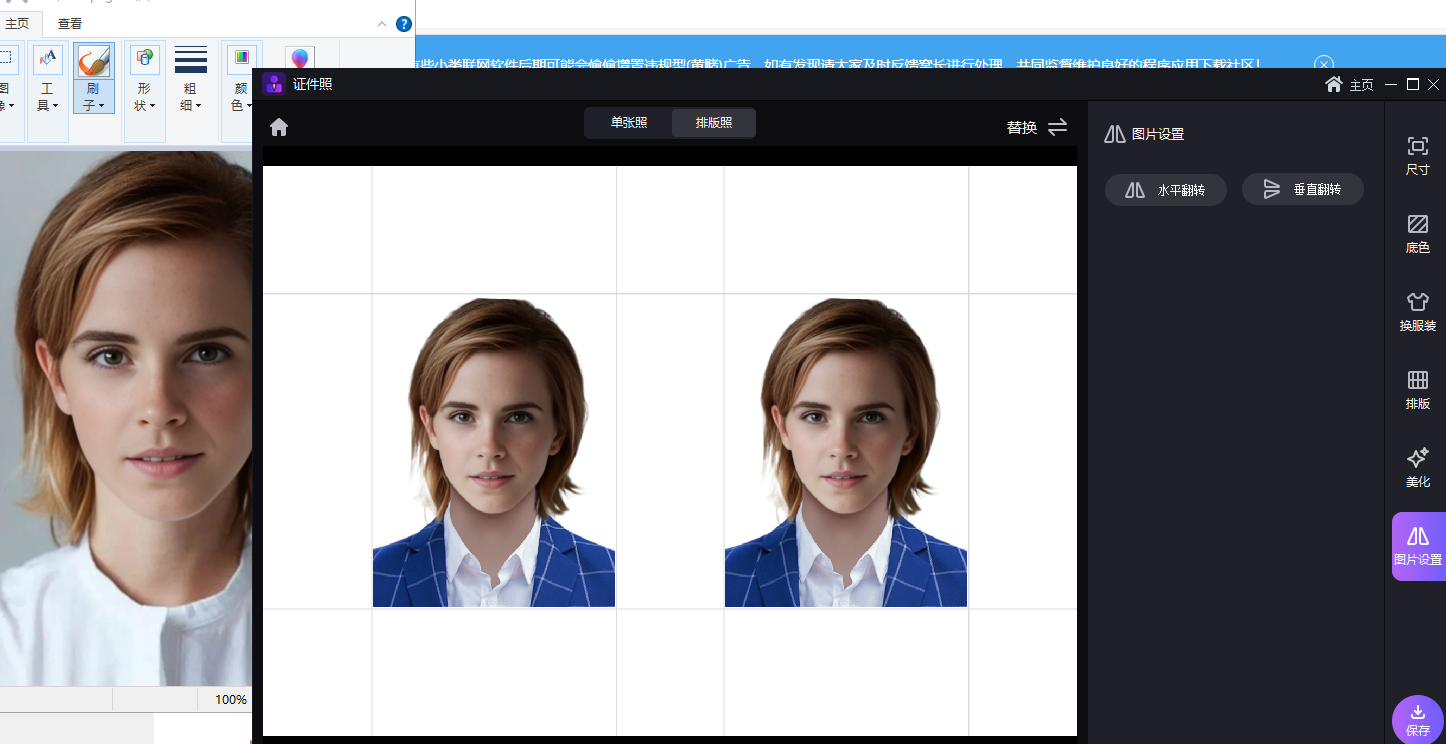The image size is (1446, 744).
Task: Open the 粗细 line thickness dropdown
Action: point(190,97)
